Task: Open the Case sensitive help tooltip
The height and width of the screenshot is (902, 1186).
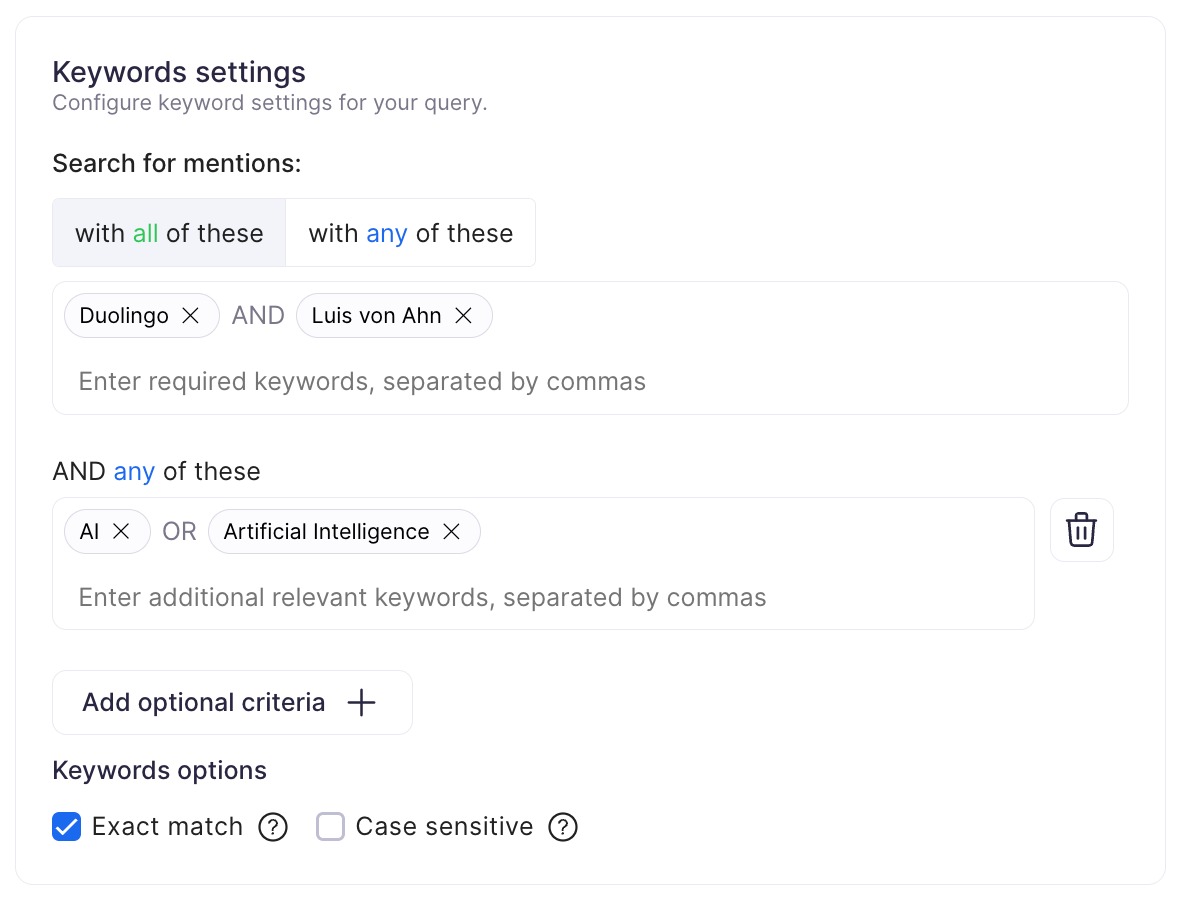Action: pyautogui.click(x=562, y=827)
